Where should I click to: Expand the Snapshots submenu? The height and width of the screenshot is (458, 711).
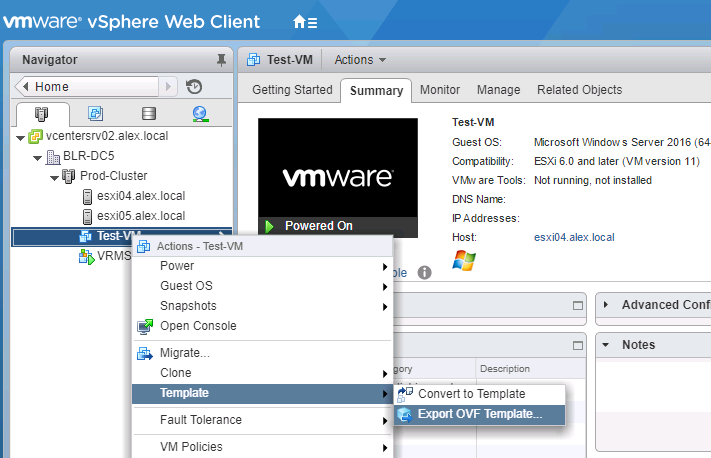click(x=262, y=306)
